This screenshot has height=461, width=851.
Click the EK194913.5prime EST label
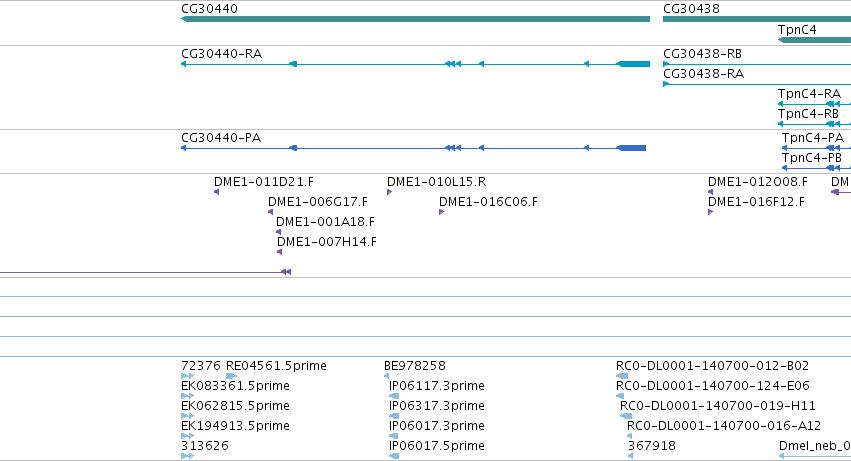[x=236, y=426]
